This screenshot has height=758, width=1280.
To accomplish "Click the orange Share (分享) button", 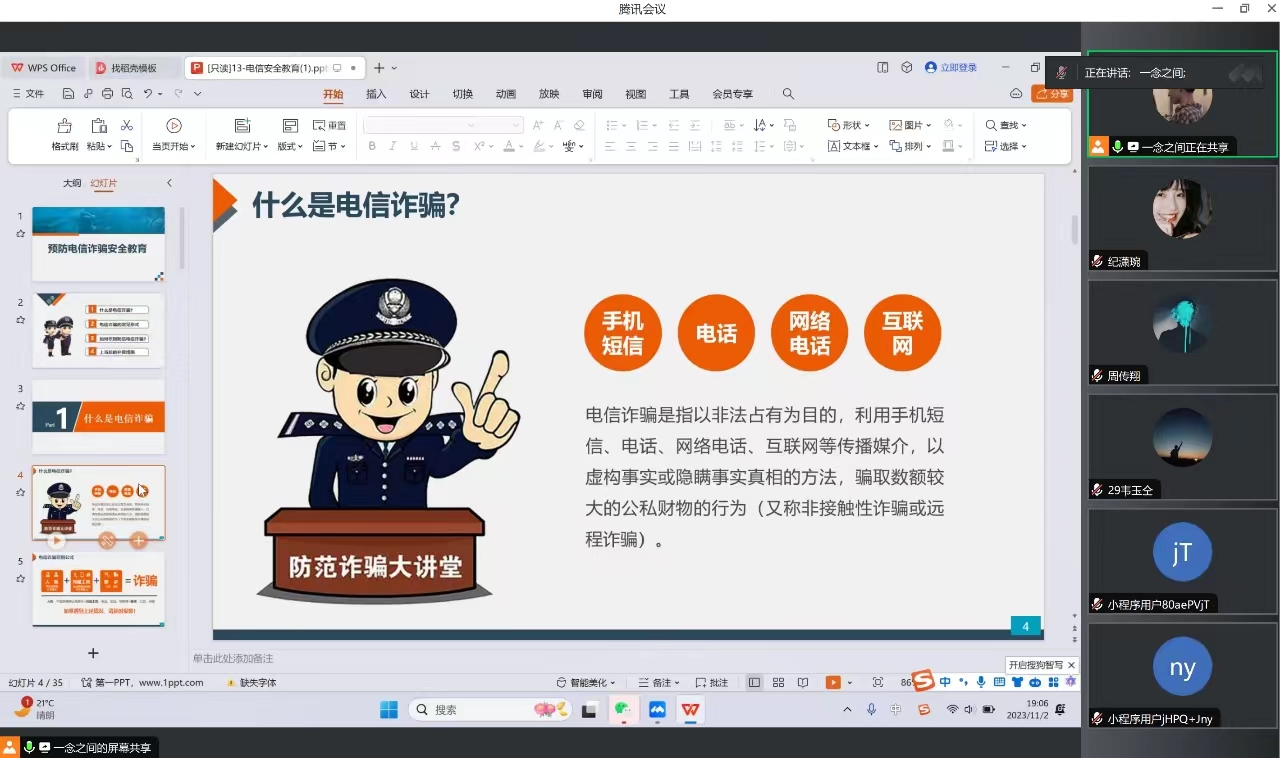I will [1052, 94].
